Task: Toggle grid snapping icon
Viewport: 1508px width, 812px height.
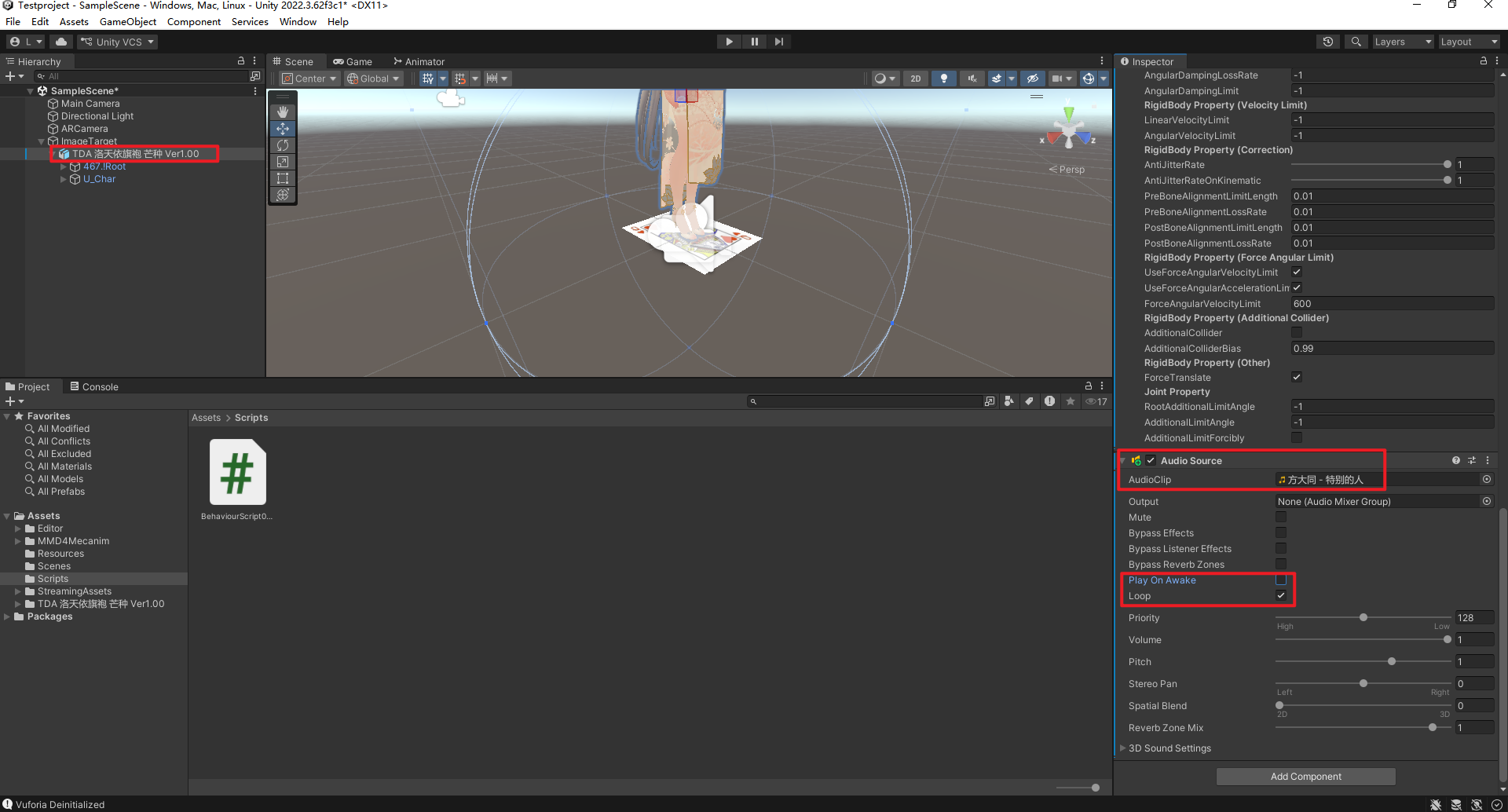Action: click(x=460, y=79)
